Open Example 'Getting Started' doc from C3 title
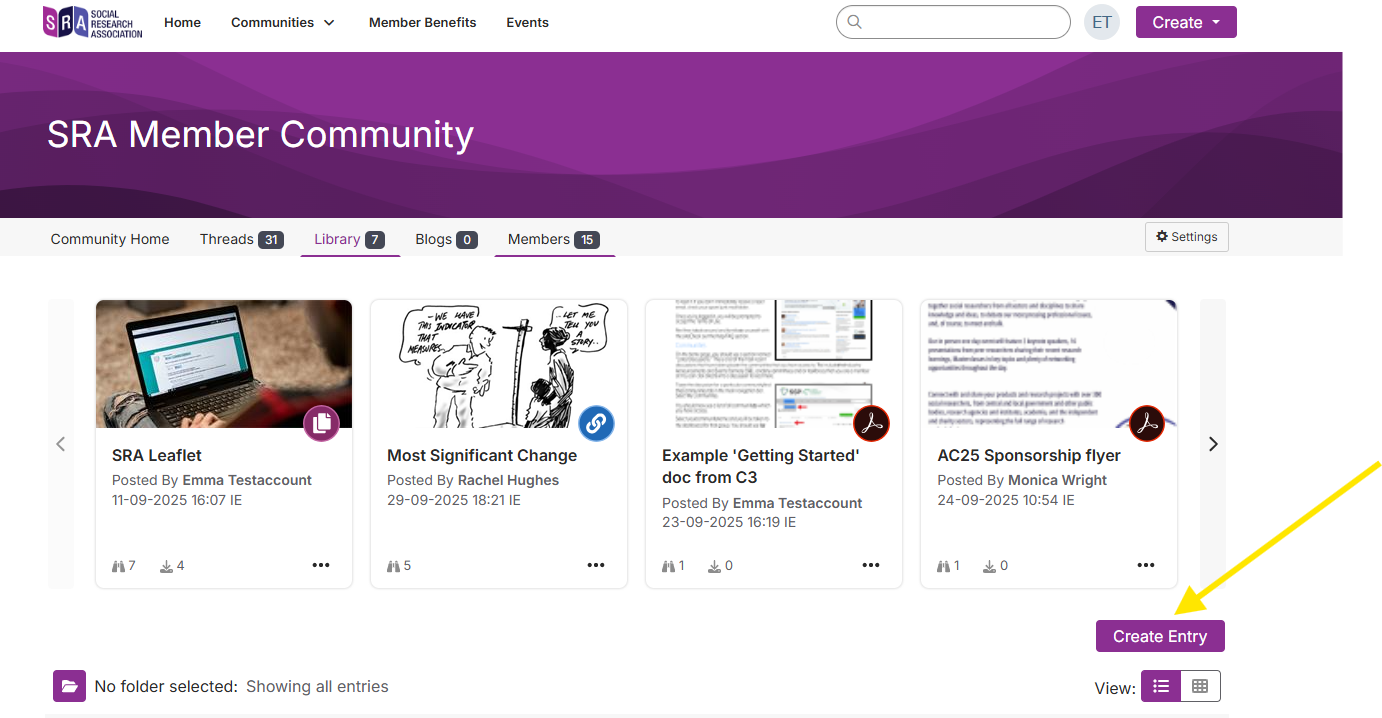 coord(761,466)
